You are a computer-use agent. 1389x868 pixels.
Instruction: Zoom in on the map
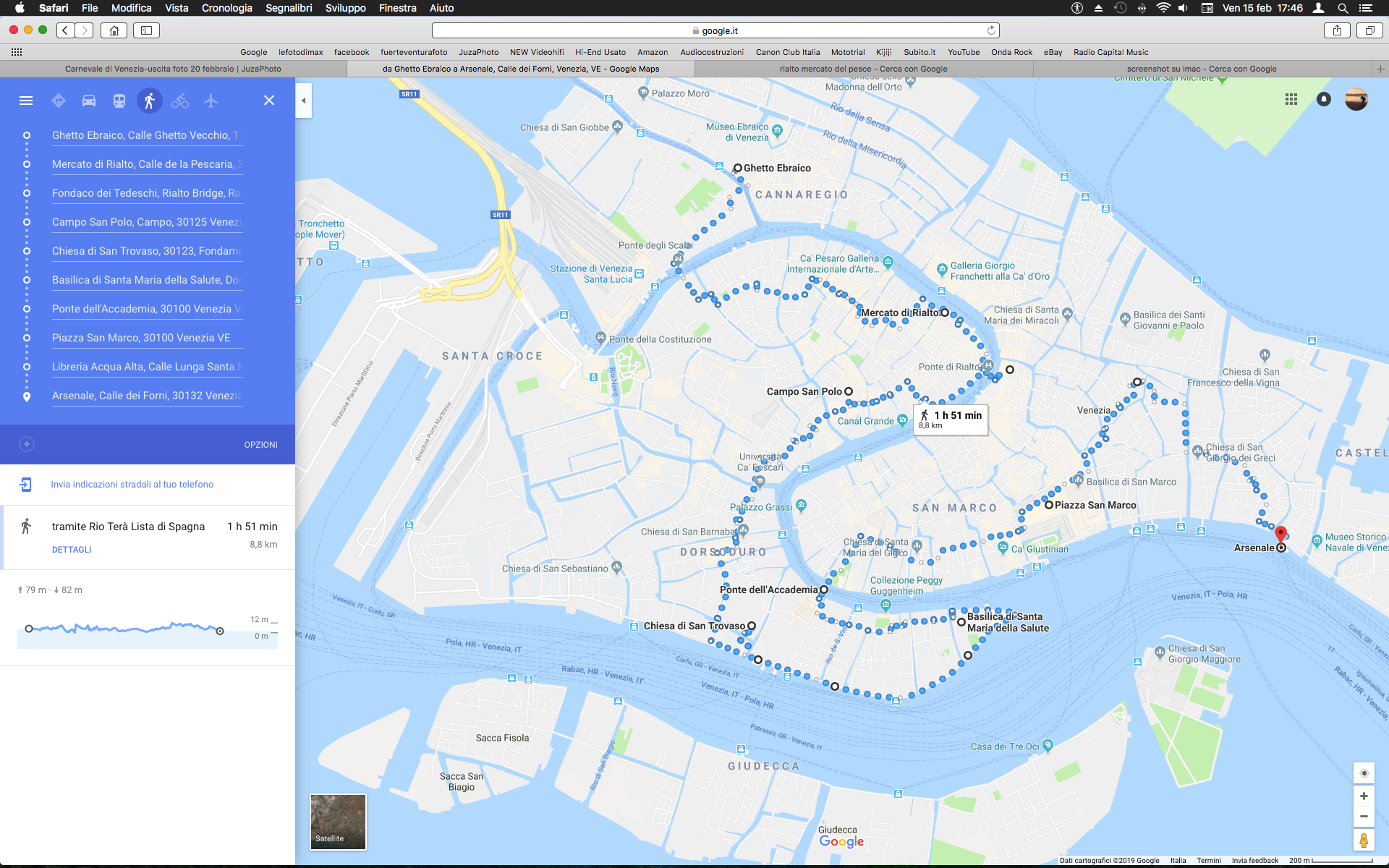click(1364, 796)
